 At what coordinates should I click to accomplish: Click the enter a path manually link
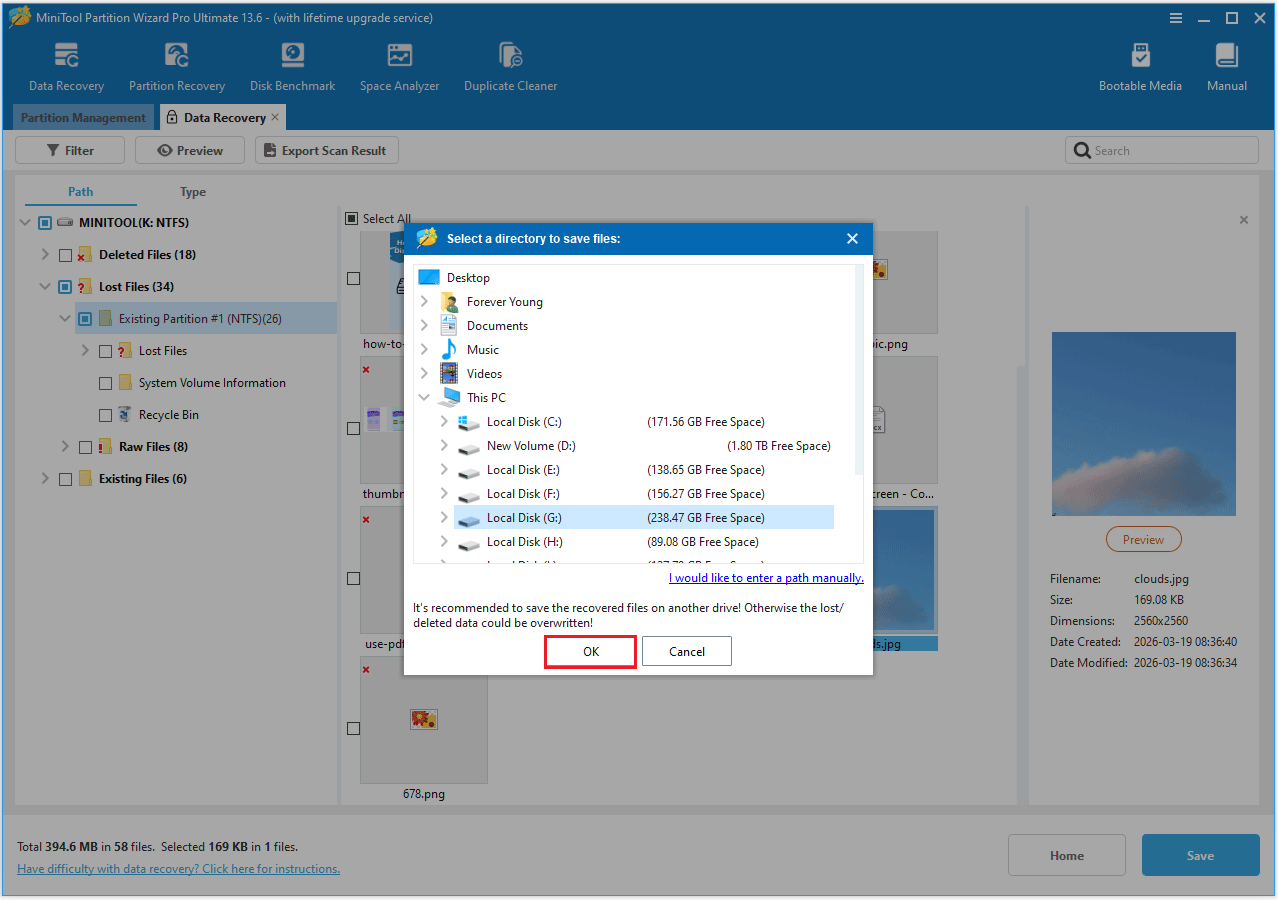(x=765, y=577)
